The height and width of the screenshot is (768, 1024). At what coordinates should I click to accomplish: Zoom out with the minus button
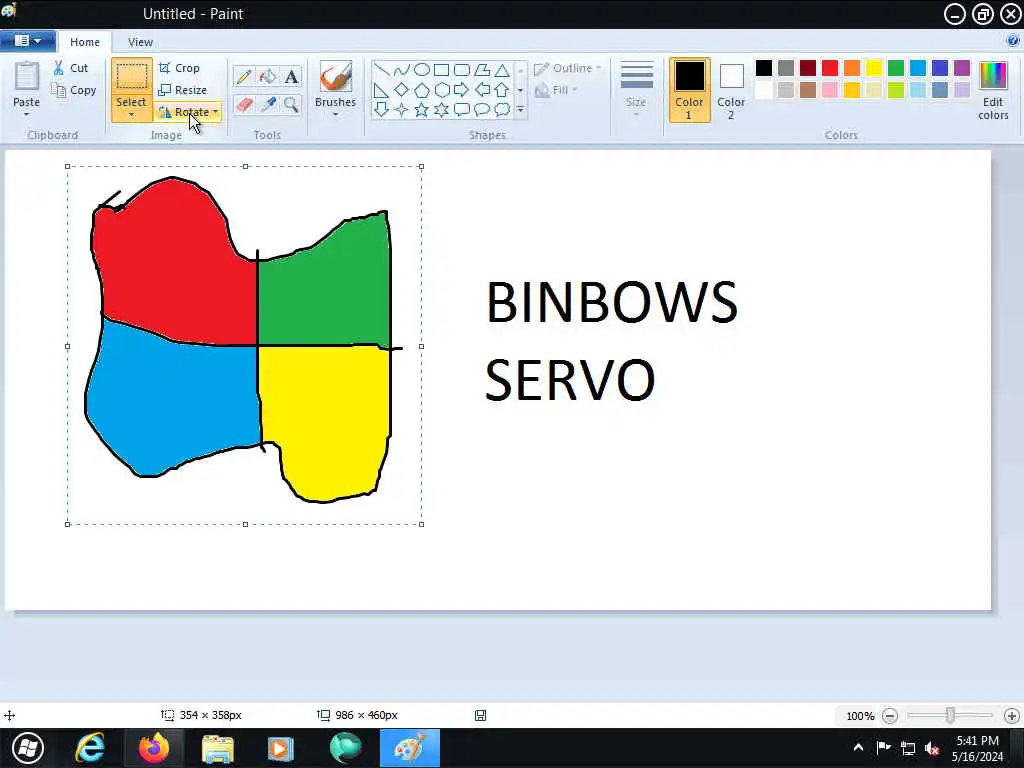click(889, 716)
